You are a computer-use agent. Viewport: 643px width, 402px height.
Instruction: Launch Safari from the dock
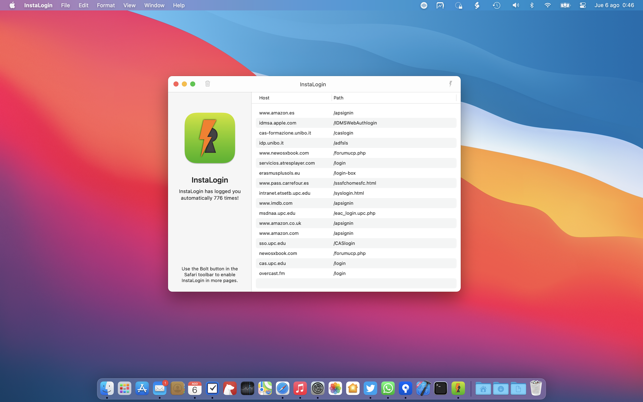[283, 388]
